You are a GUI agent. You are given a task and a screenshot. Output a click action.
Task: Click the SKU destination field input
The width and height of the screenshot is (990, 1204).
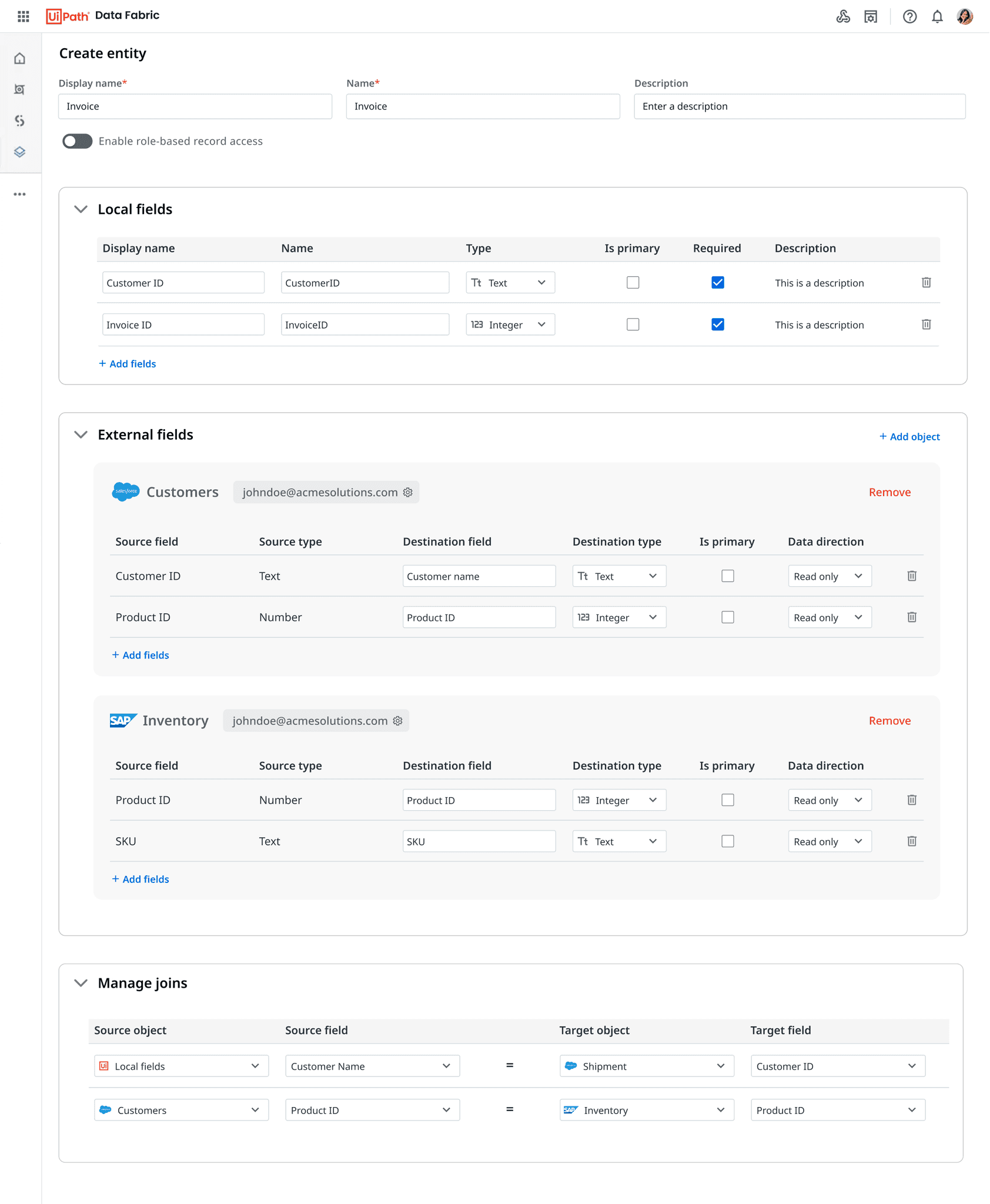(479, 841)
